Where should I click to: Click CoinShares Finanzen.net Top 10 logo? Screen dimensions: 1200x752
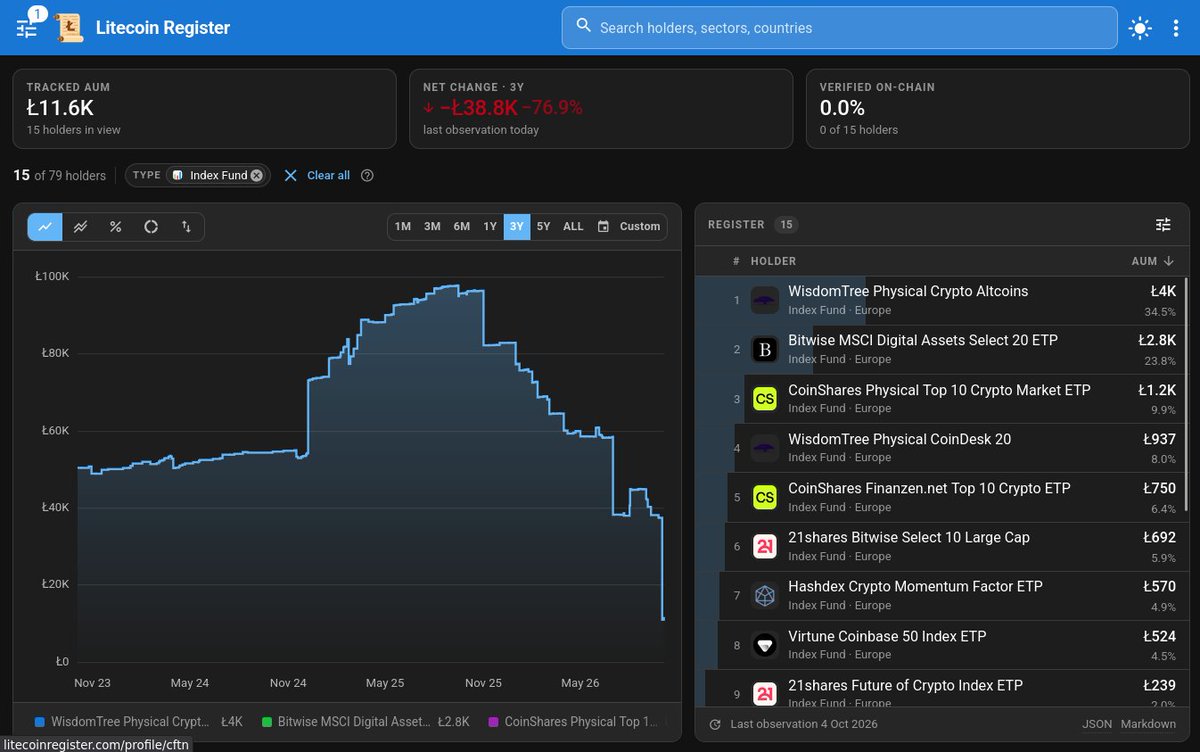pos(765,497)
